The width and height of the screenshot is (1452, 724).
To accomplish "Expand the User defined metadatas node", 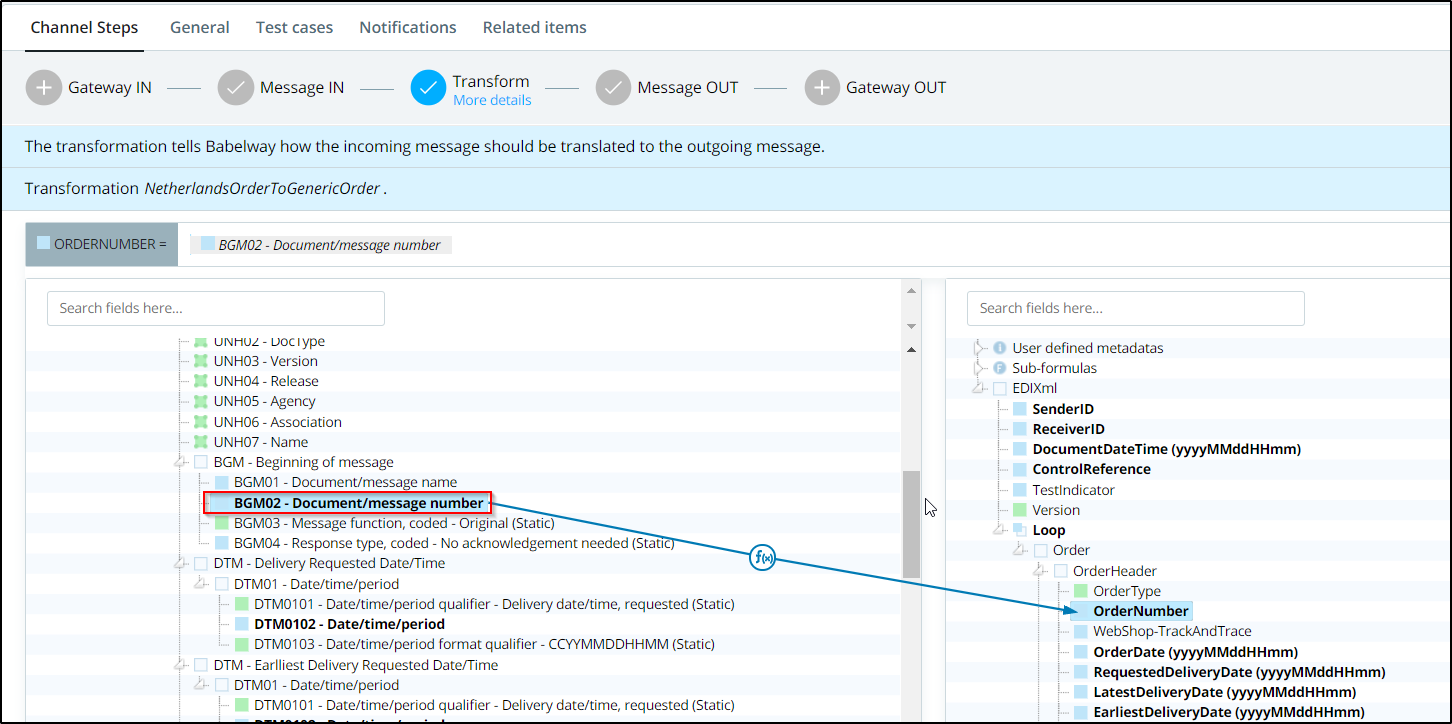I will [x=979, y=348].
